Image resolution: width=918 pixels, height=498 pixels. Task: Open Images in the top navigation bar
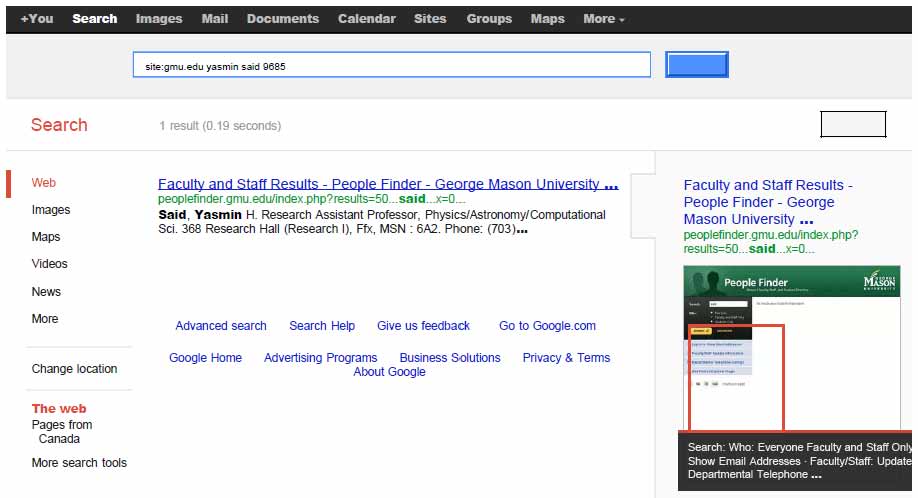[159, 19]
